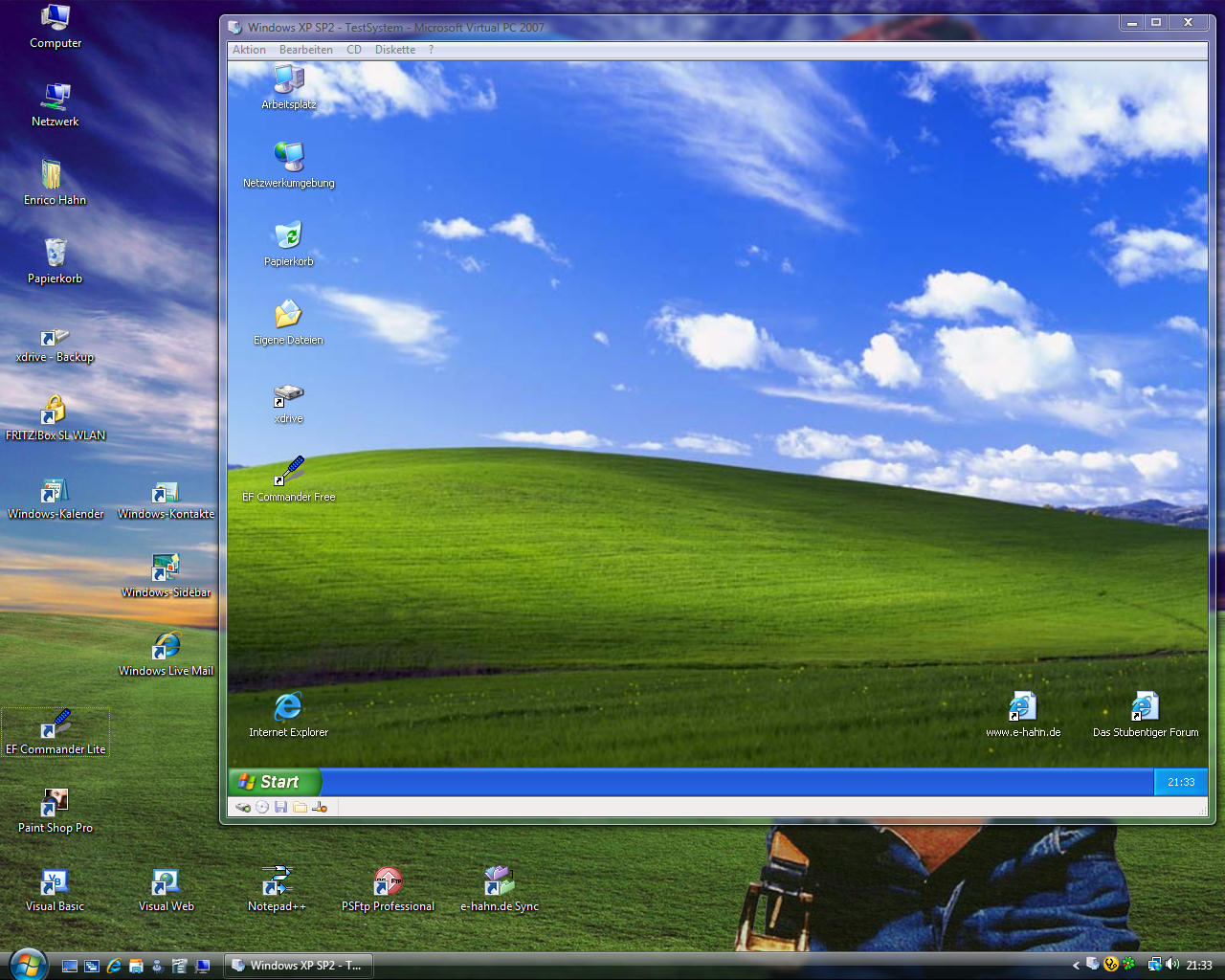
Task: Open the CD menu in Virtual PC
Action: [354, 50]
